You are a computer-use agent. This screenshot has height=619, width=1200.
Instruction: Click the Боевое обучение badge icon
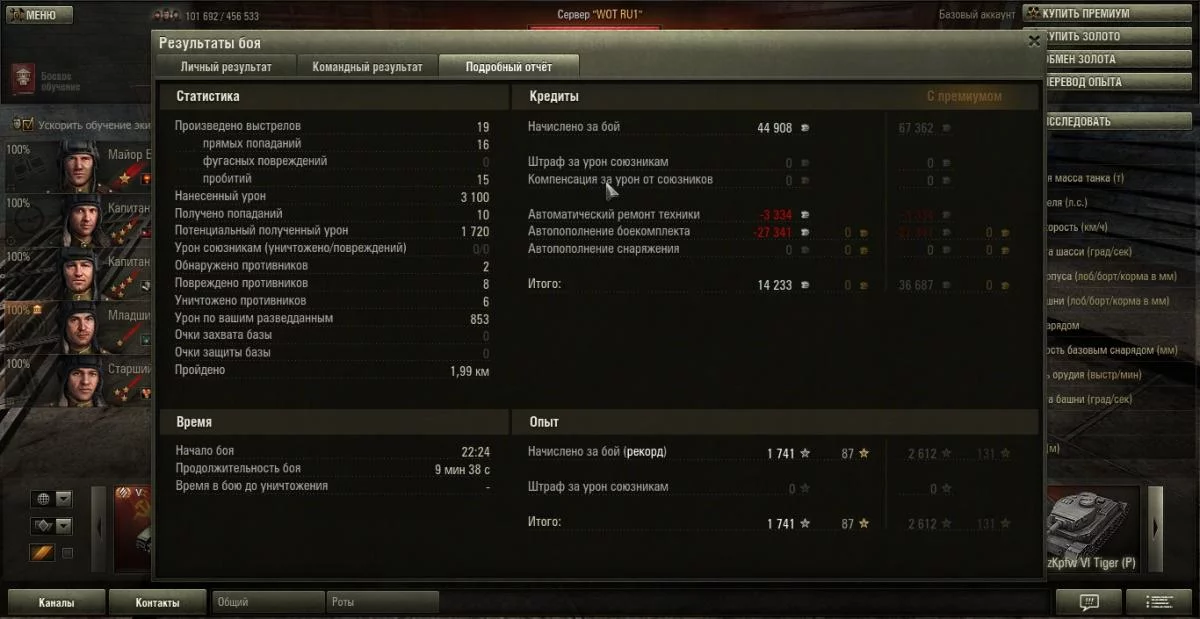[23, 79]
